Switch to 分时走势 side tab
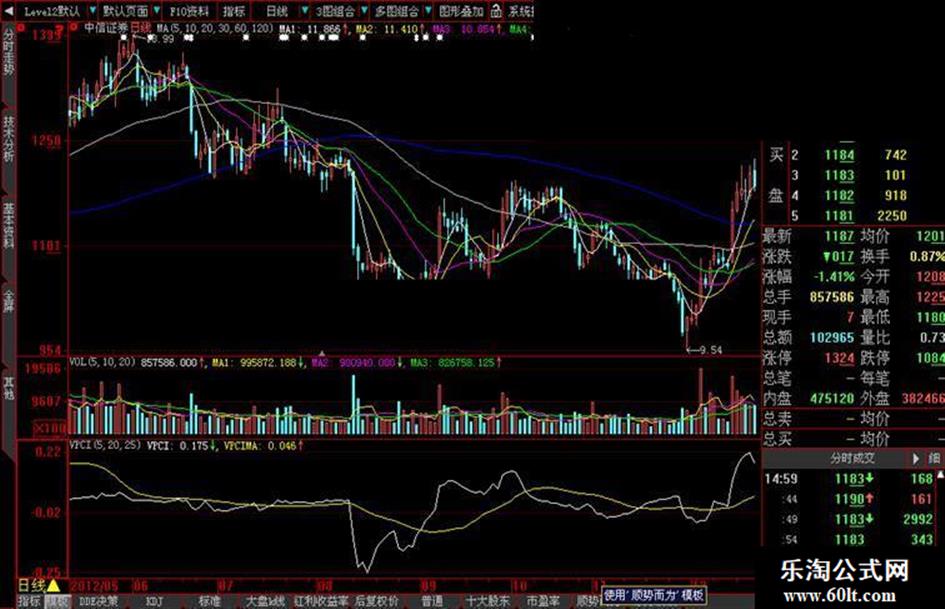 (8, 52)
